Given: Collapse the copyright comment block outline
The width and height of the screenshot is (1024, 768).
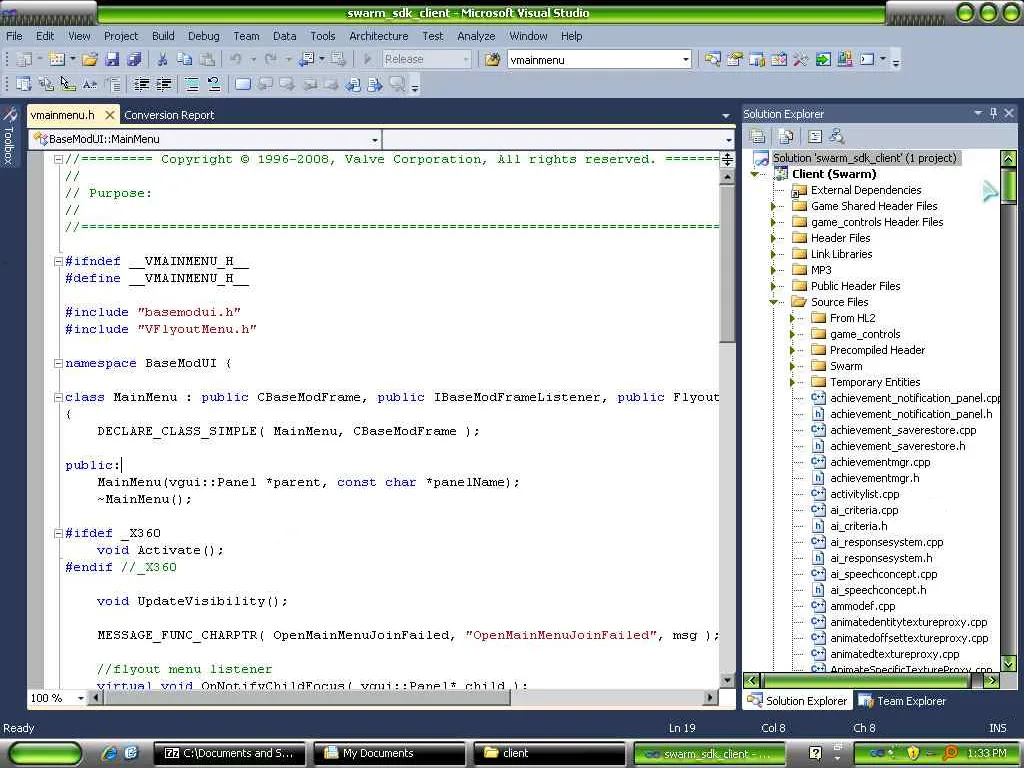Looking at the screenshot, I should (58, 159).
